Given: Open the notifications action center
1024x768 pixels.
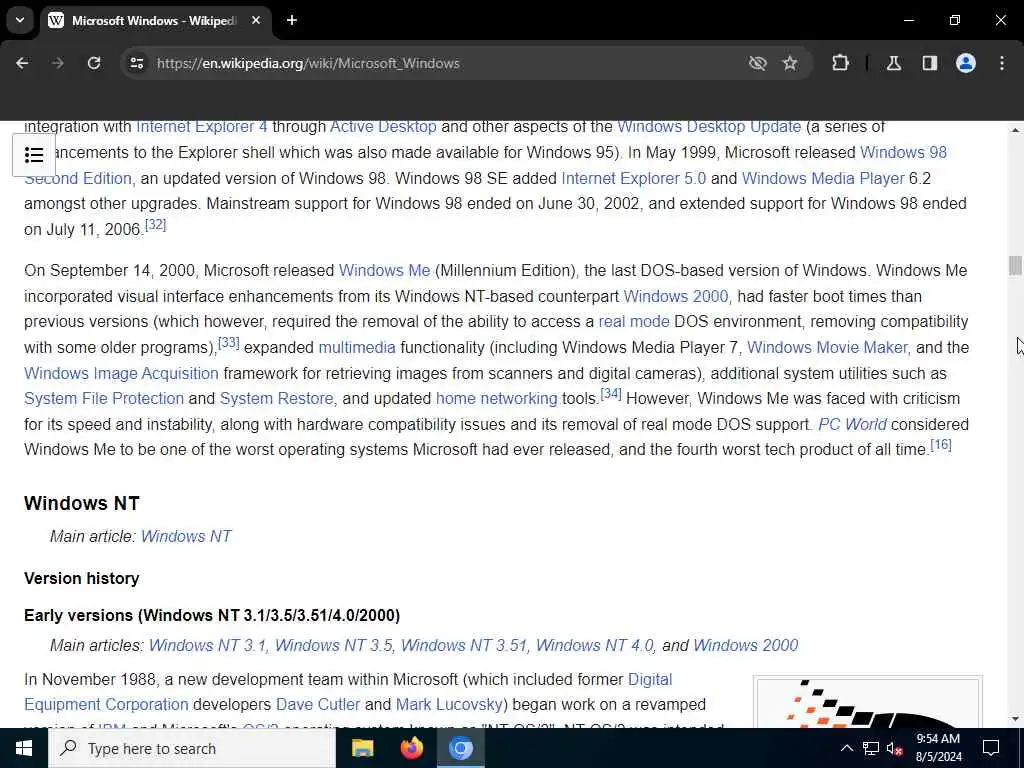Looking at the screenshot, I should 991,748.
